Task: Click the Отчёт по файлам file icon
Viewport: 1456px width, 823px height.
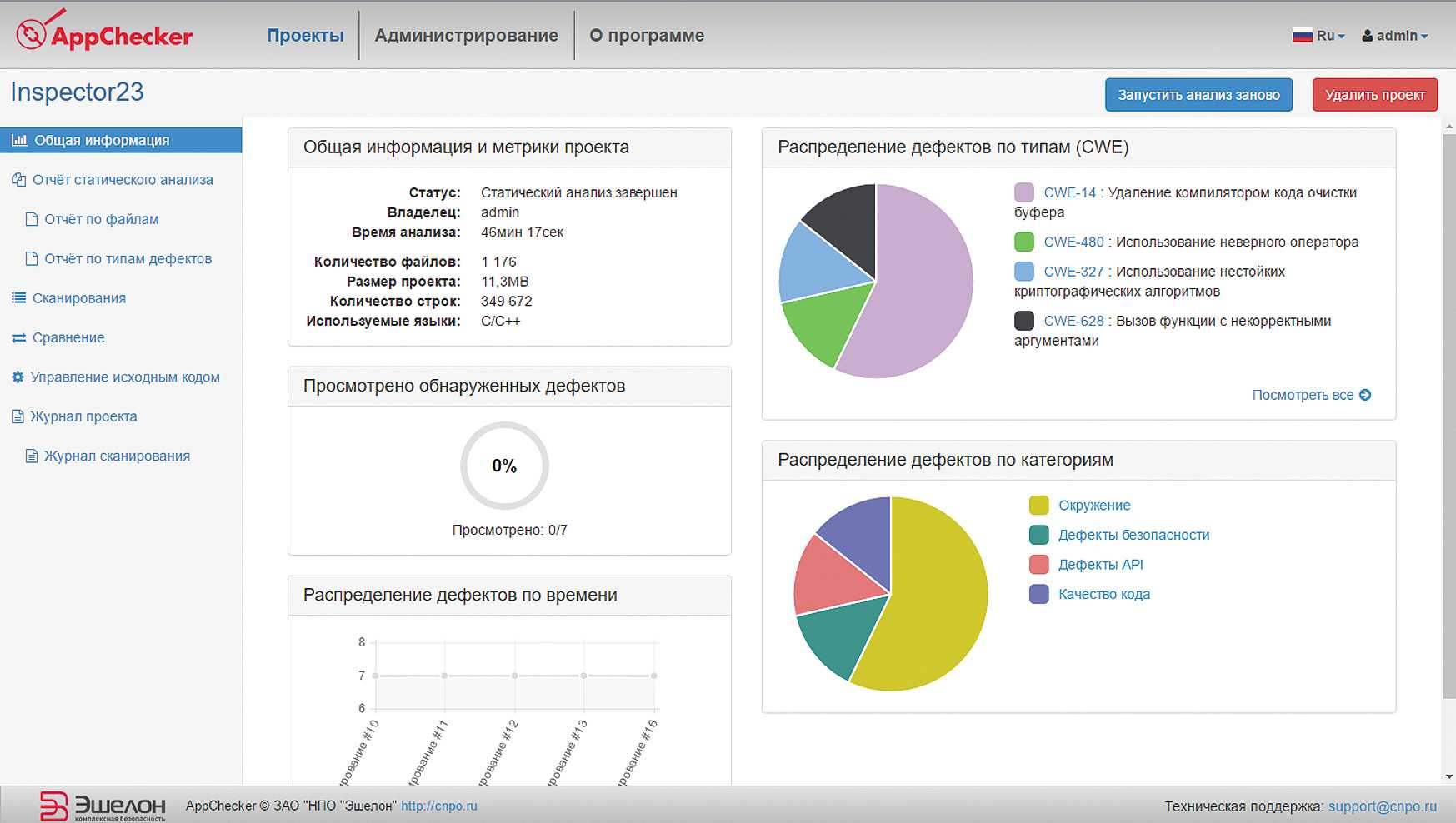Action: click(32, 220)
